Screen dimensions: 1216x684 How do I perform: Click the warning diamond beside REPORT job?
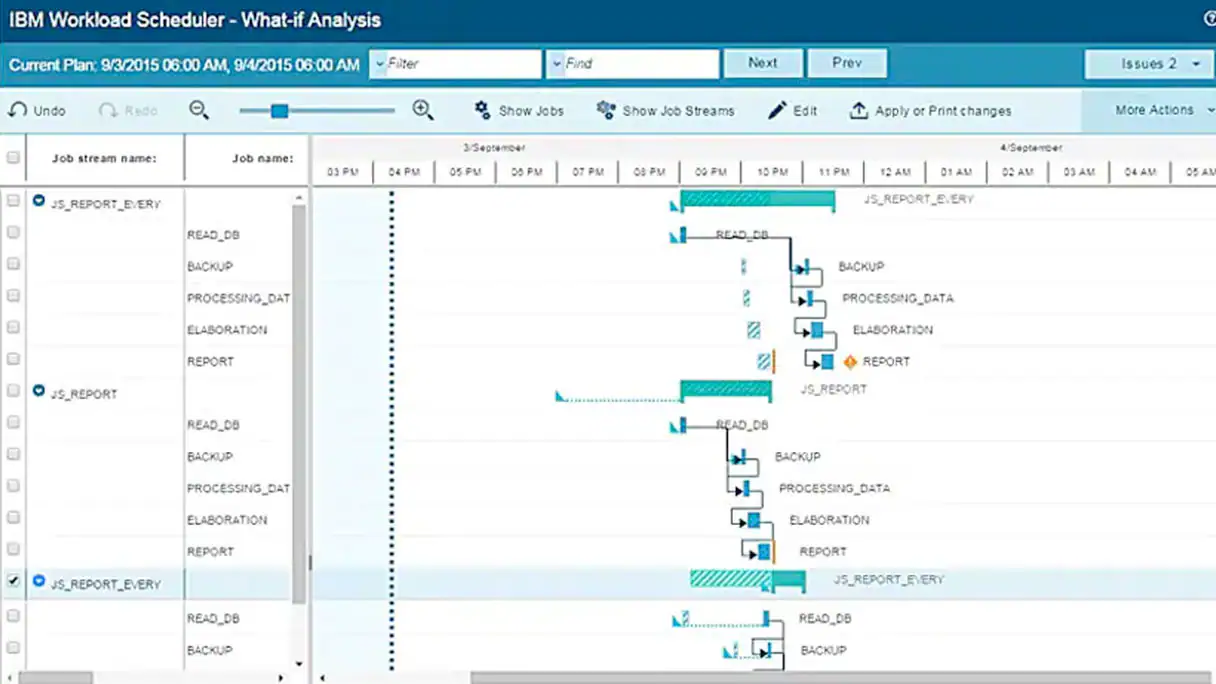click(848, 362)
